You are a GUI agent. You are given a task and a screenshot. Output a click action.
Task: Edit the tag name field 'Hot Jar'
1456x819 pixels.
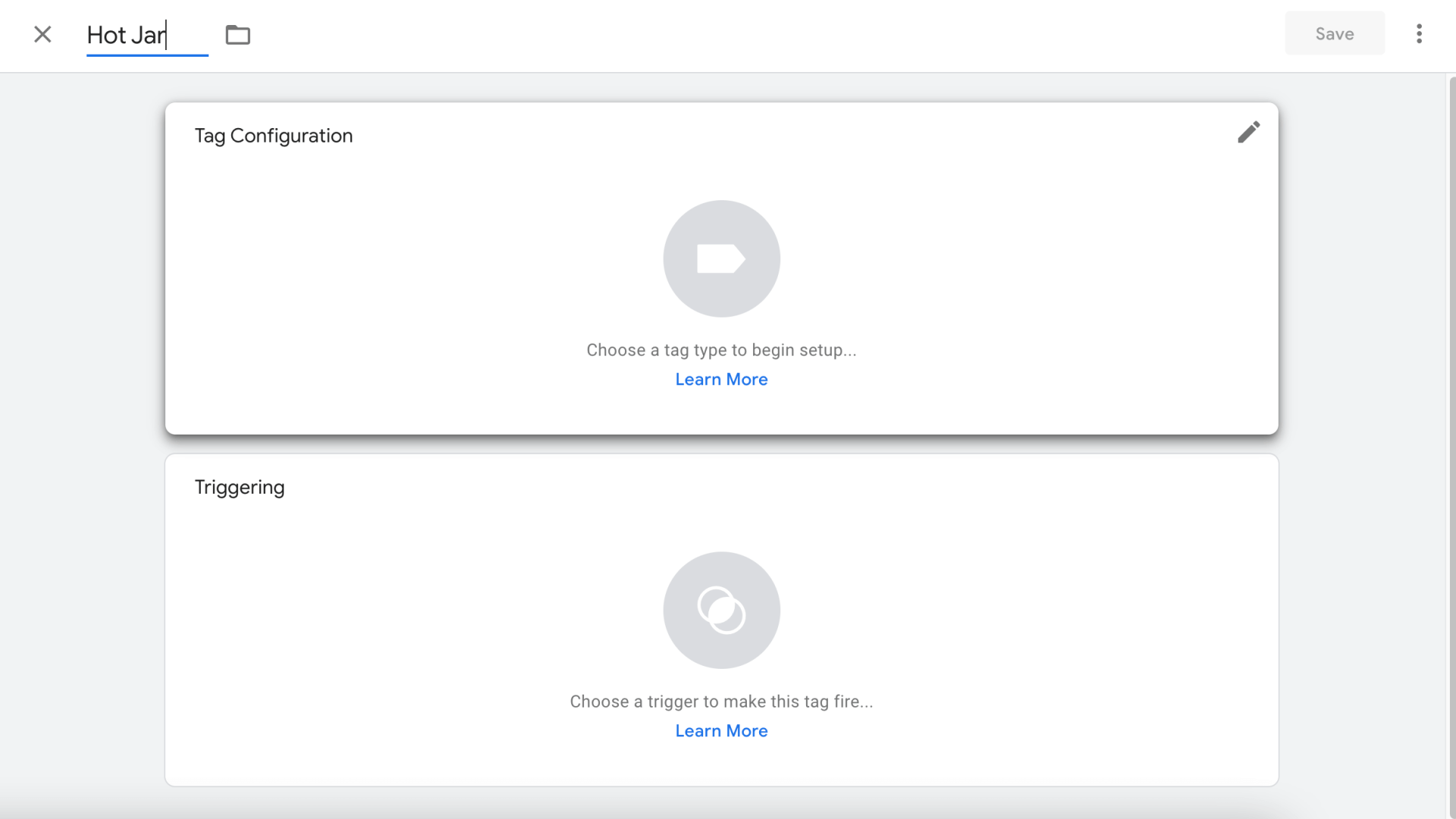(x=147, y=35)
